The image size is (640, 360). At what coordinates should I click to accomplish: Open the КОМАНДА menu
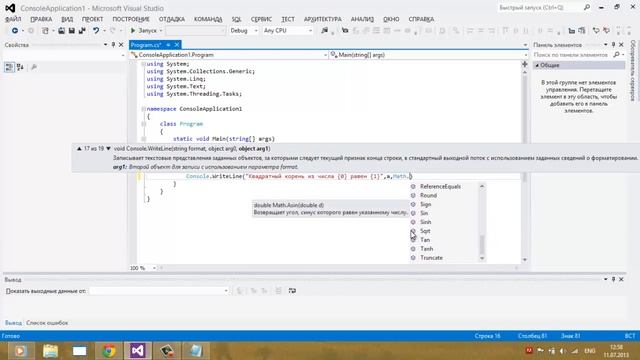pos(208,19)
